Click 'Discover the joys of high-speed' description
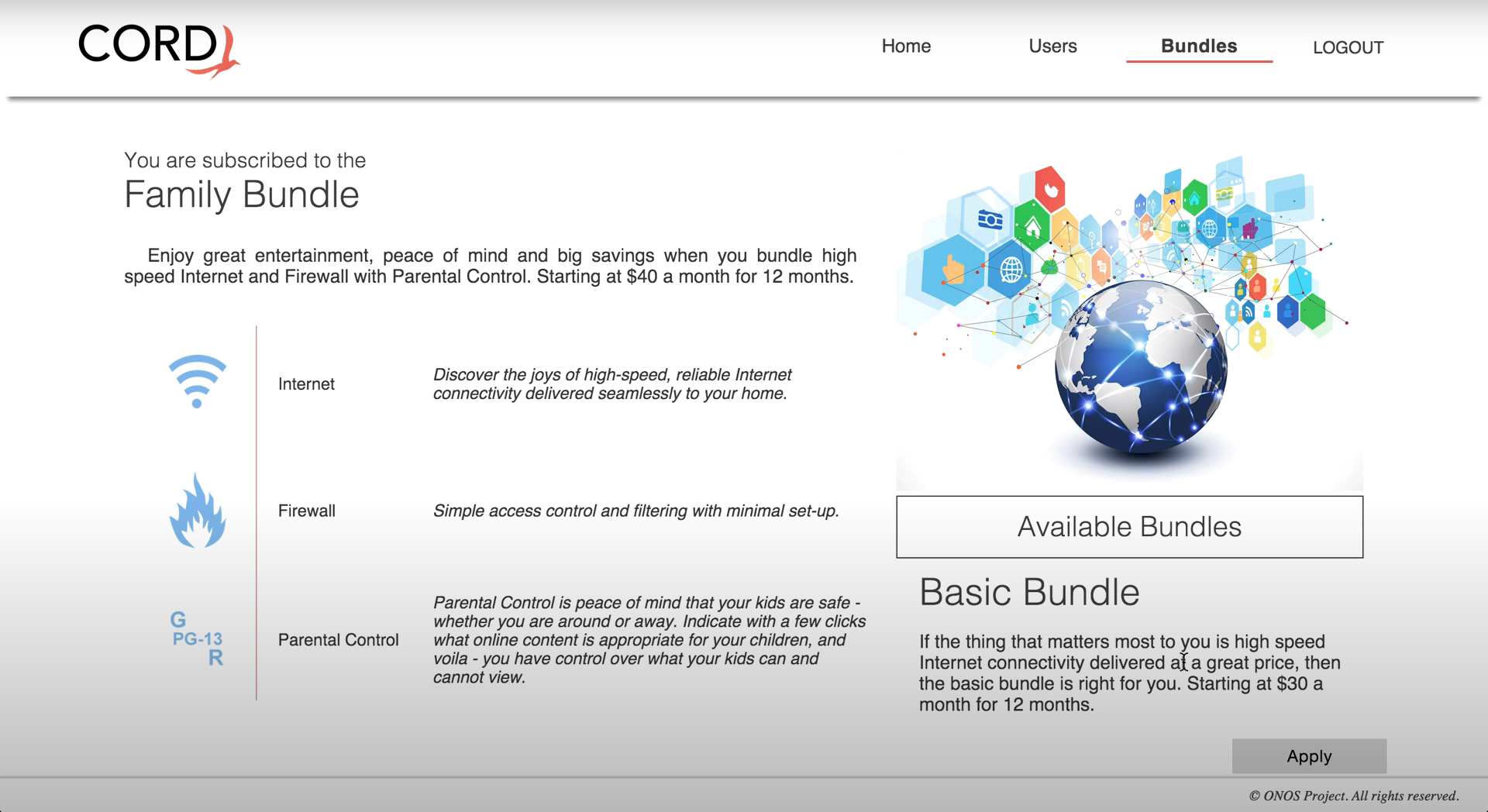1488x812 pixels. pyautogui.click(x=612, y=384)
